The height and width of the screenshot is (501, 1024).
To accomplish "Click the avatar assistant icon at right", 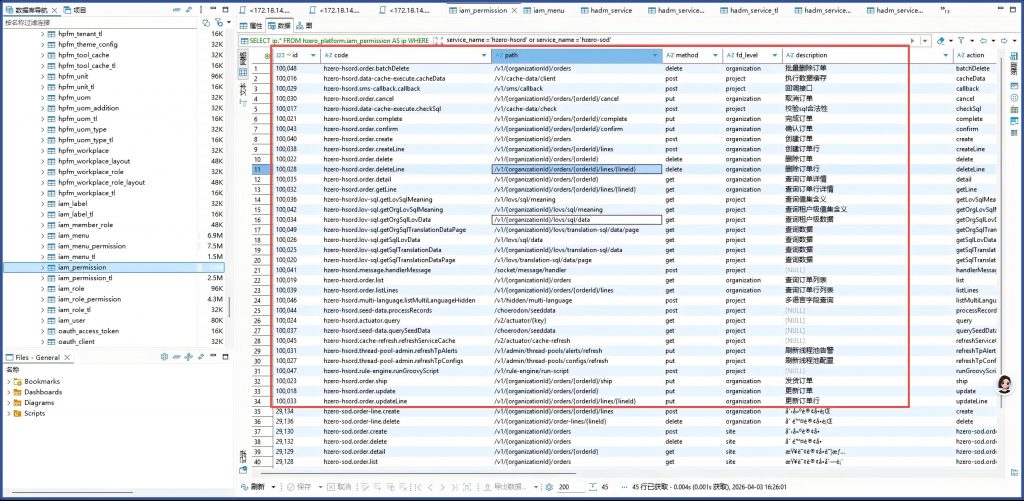I will coord(1005,386).
